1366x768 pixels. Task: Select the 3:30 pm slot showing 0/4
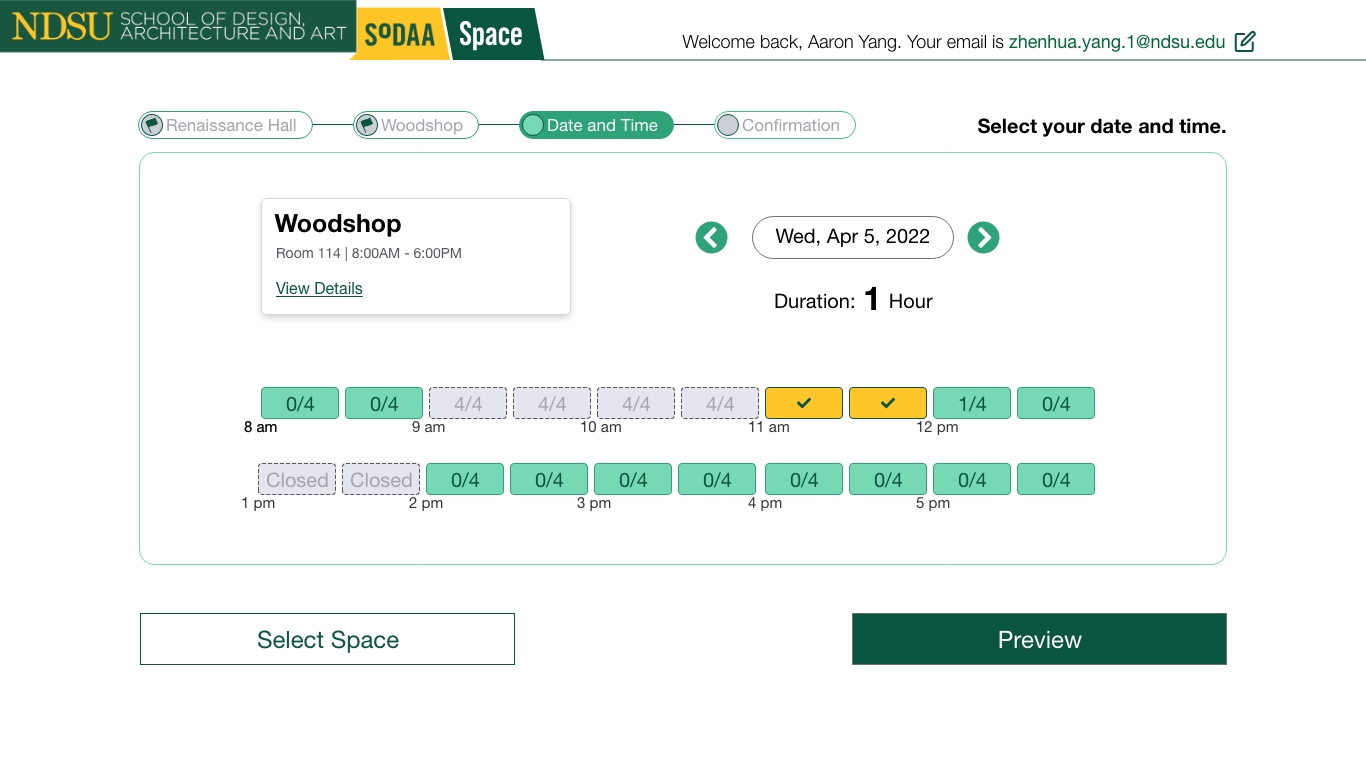click(x=717, y=479)
